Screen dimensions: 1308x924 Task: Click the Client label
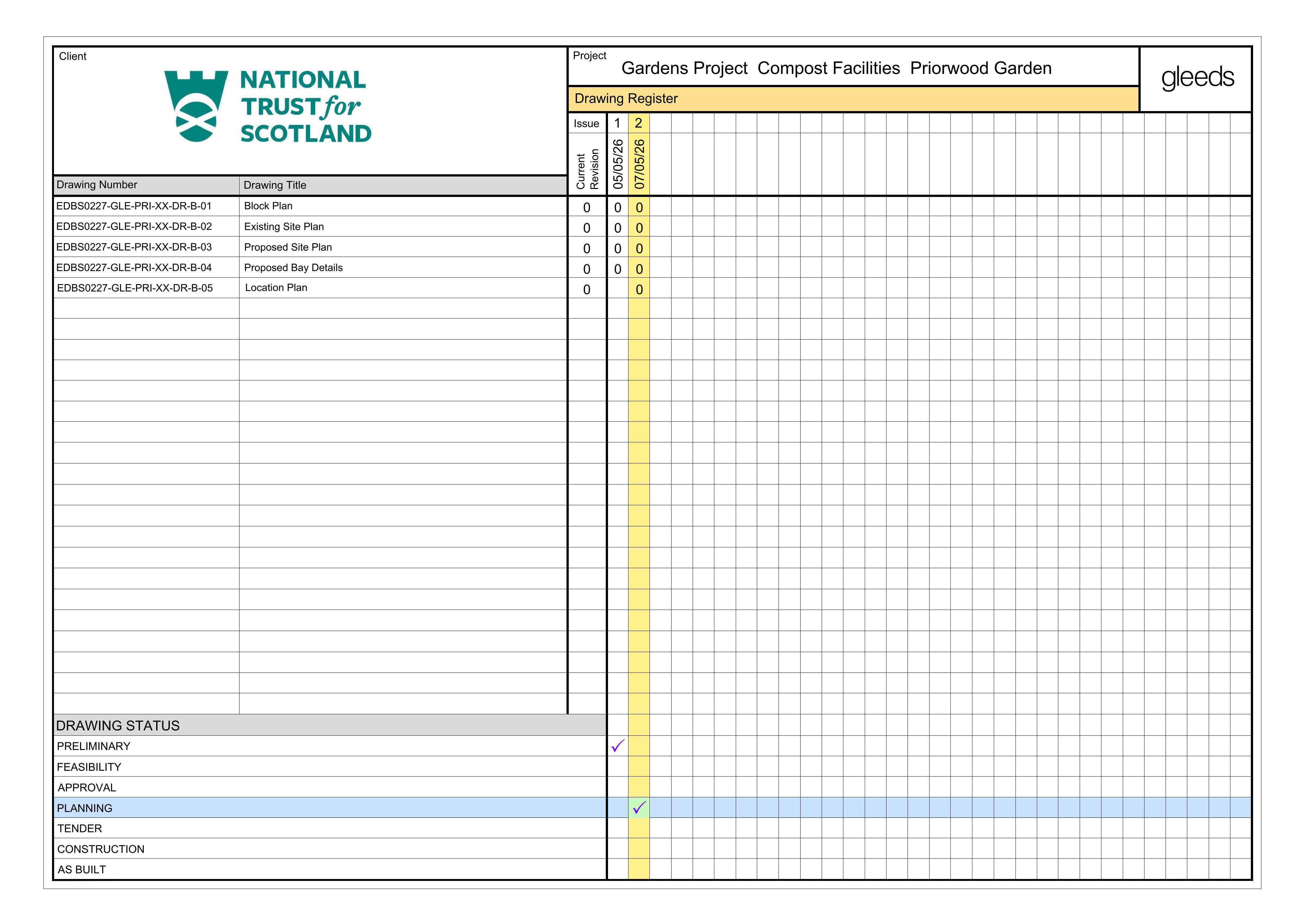coord(72,56)
